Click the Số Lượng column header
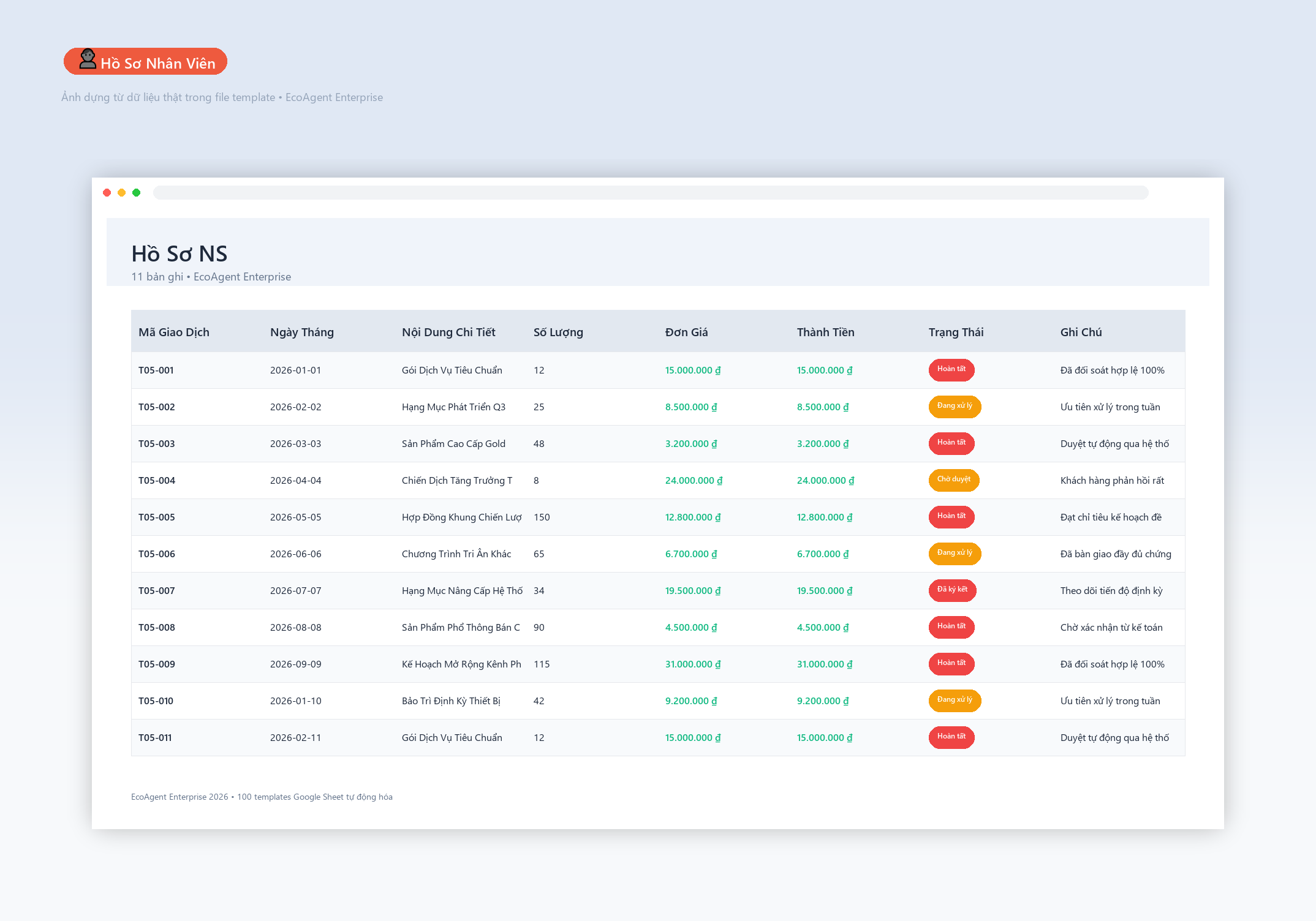1316x921 pixels. pos(558,332)
